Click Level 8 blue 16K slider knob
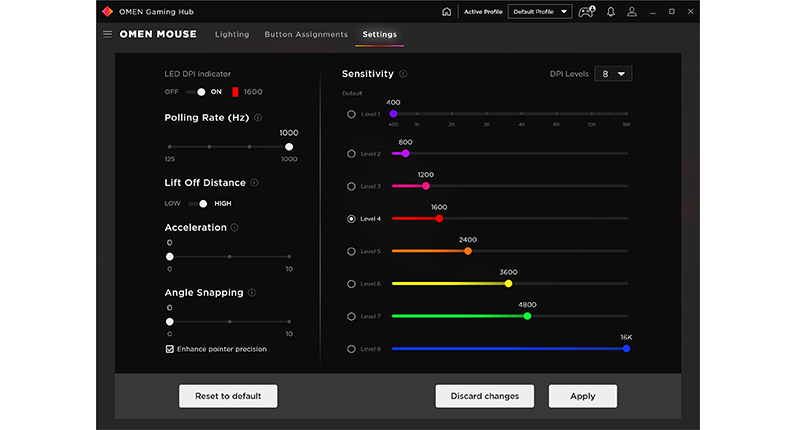The image size is (795, 430). (x=626, y=348)
